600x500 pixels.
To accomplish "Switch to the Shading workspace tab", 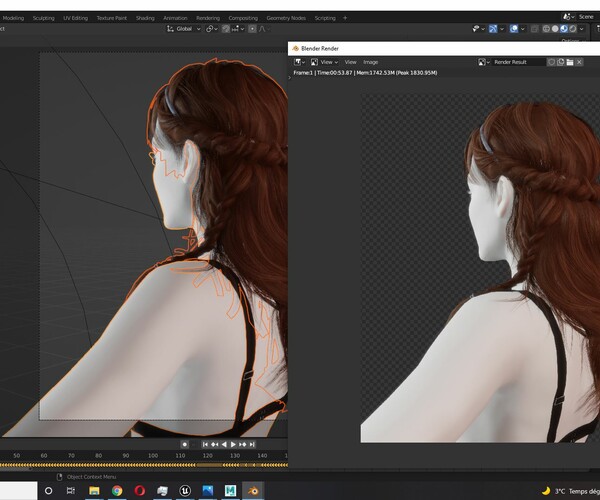I will pyautogui.click(x=145, y=18).
